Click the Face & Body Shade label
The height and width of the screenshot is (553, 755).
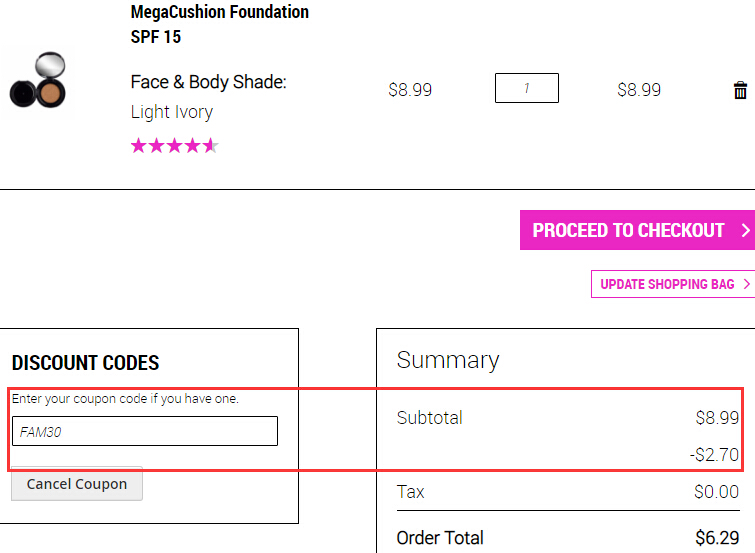[208, 82]
